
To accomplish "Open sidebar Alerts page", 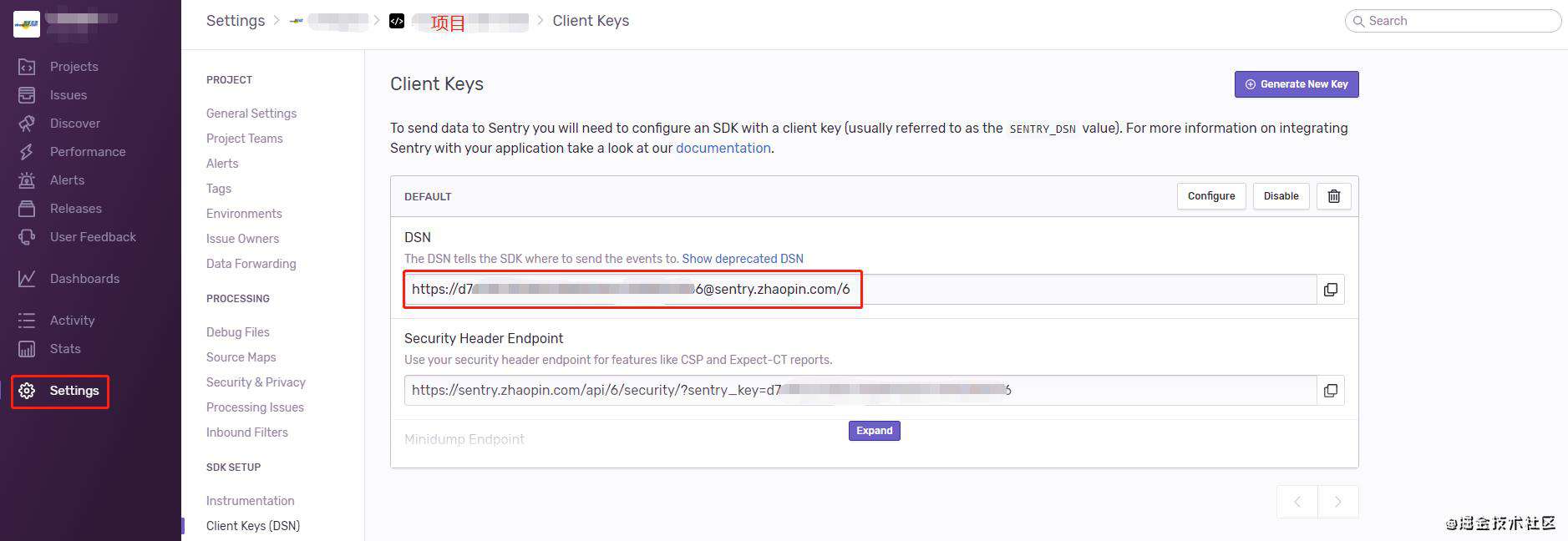I will (x=67, y=180).
